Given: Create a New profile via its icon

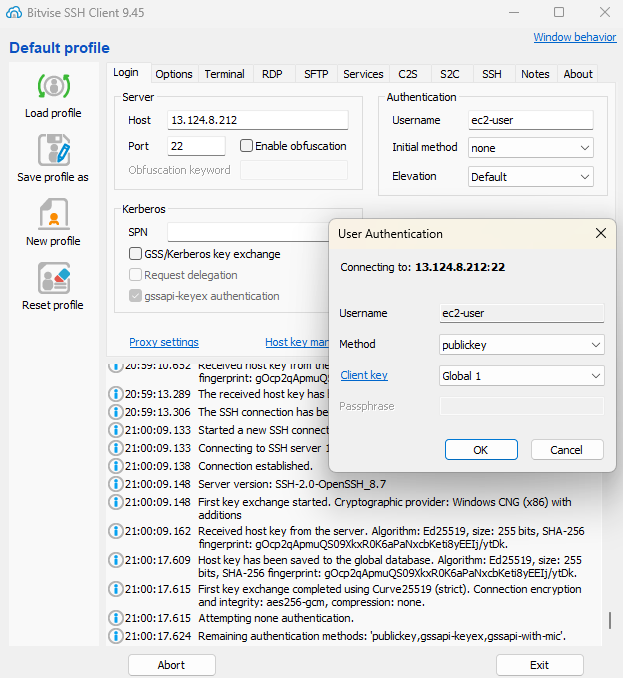Looking at the screenshot, I should tap(54, 214).
